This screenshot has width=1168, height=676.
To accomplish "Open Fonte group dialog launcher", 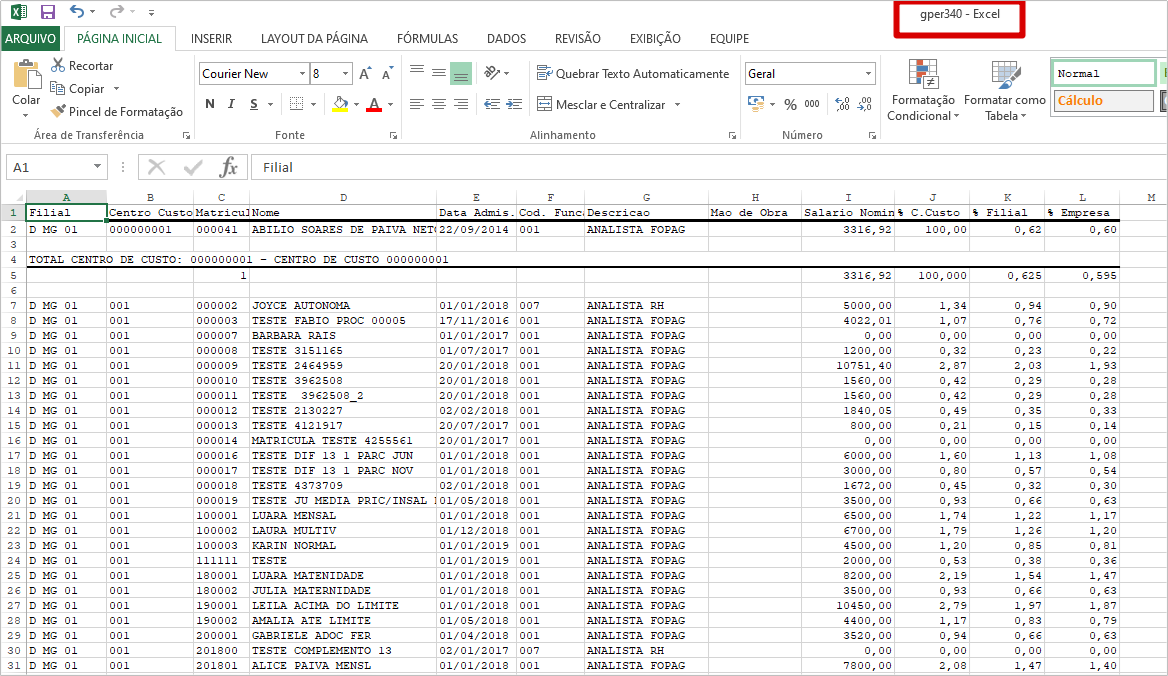I will [x=393, y=135].
